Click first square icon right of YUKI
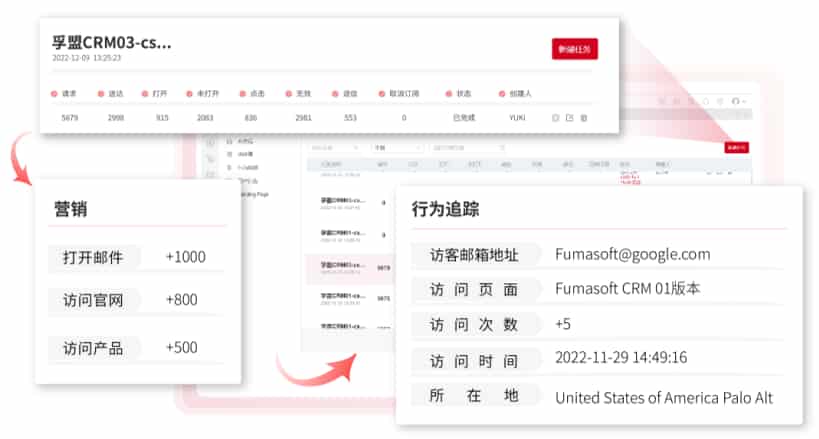 click(556, 118)
